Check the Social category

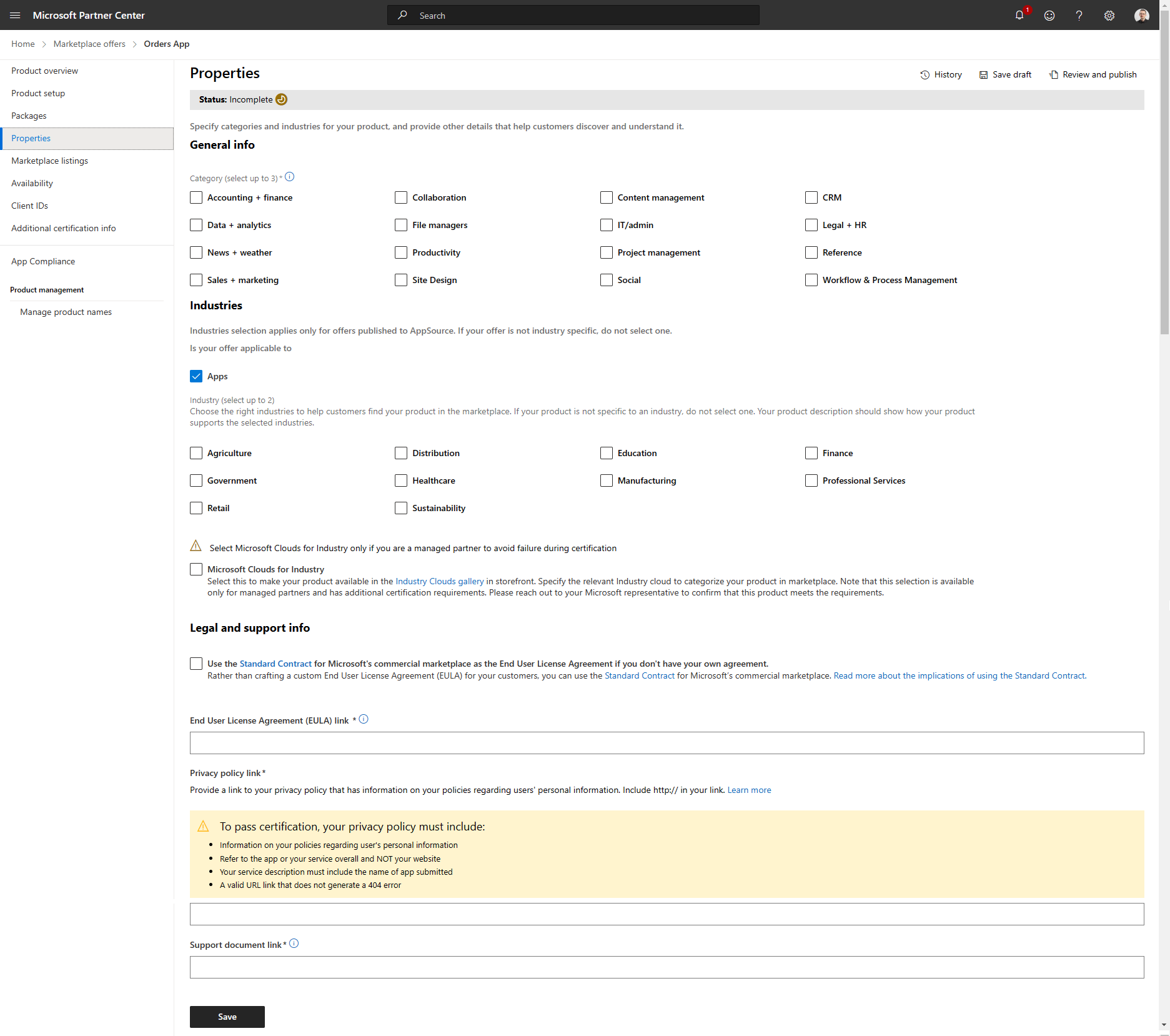607,280
